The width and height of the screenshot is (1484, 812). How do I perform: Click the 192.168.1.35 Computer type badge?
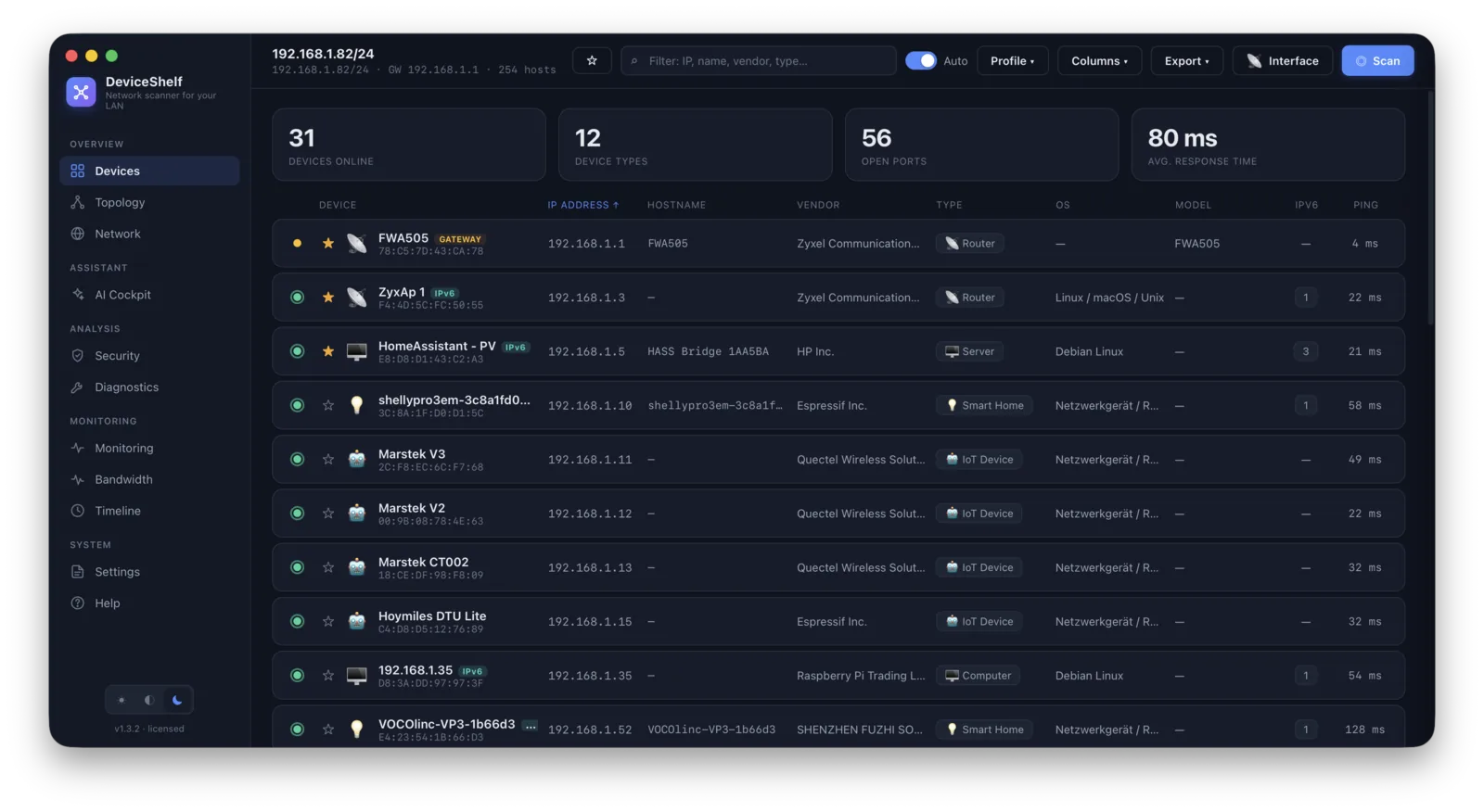point(978,676)
